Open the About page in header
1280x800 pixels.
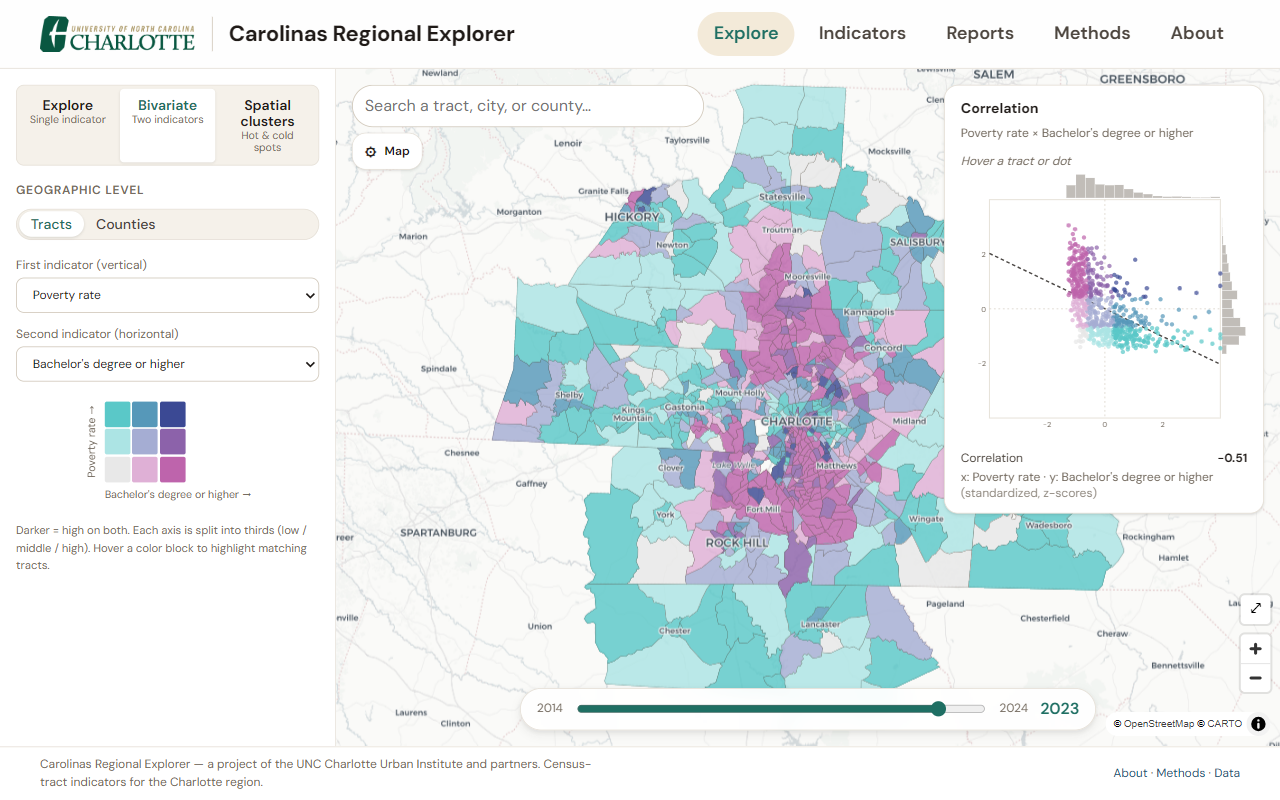tap(1197, 33)
